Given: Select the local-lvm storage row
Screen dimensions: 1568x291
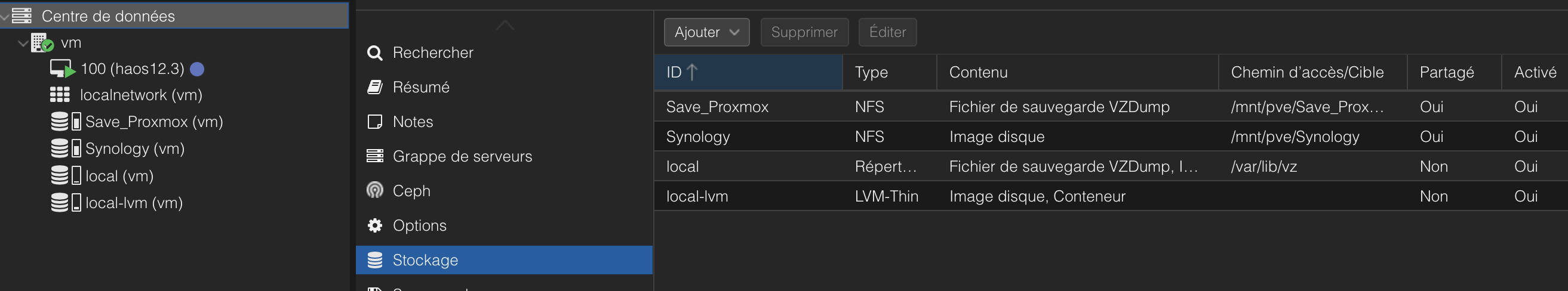Looking at the screenshot, I should (x=697, y=196).
